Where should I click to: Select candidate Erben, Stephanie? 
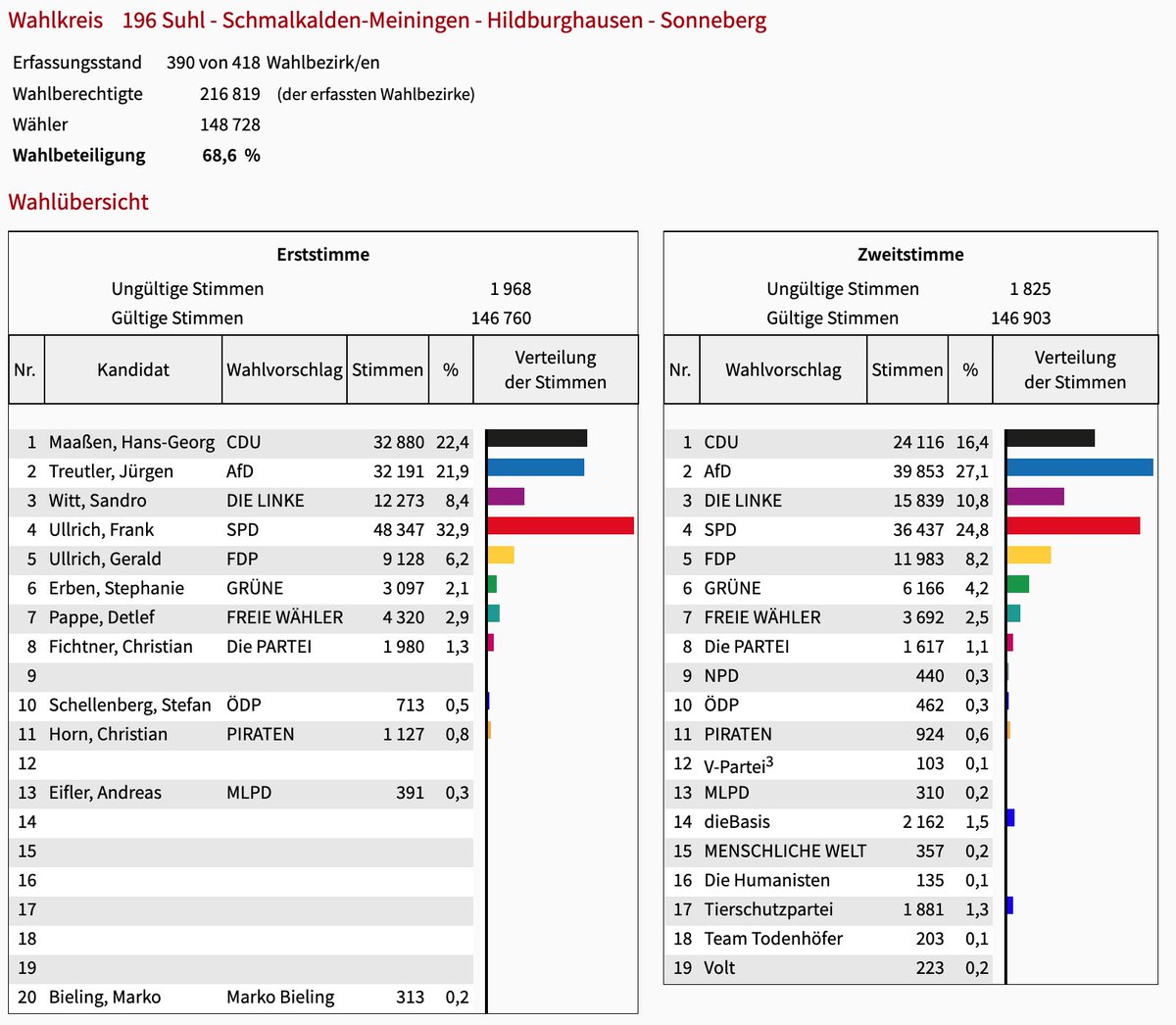(117, 588)
